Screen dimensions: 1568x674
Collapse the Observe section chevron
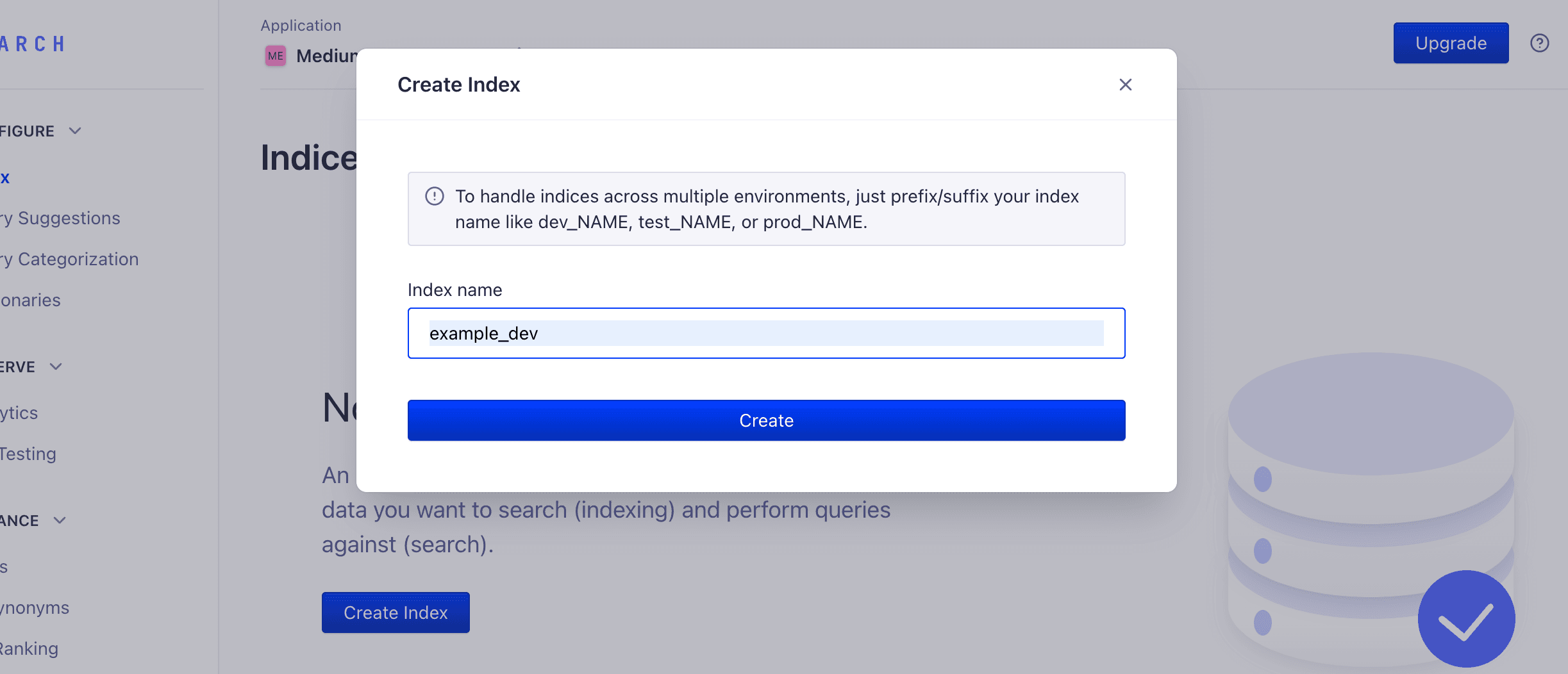pyautogui.click(x=56, y=366)
